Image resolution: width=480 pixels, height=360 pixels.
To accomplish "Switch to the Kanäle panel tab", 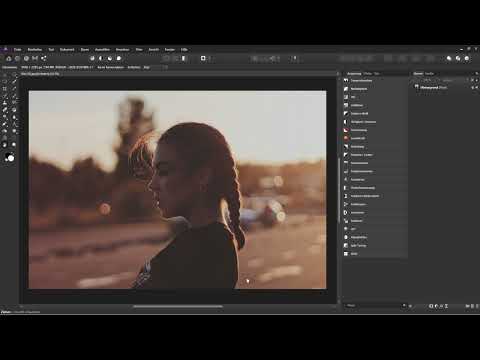I will click(429, 74).
